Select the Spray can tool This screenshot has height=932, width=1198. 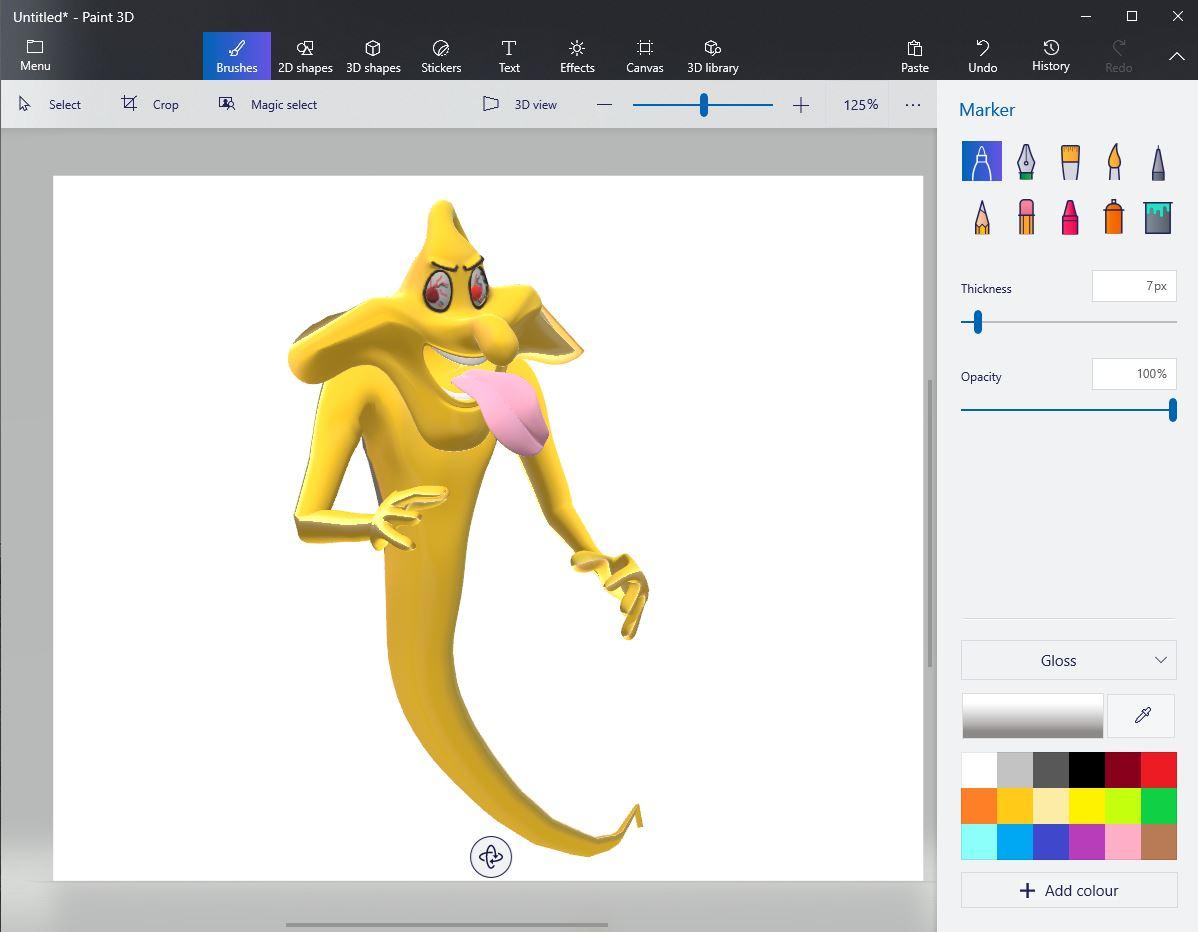point(1114,217)
